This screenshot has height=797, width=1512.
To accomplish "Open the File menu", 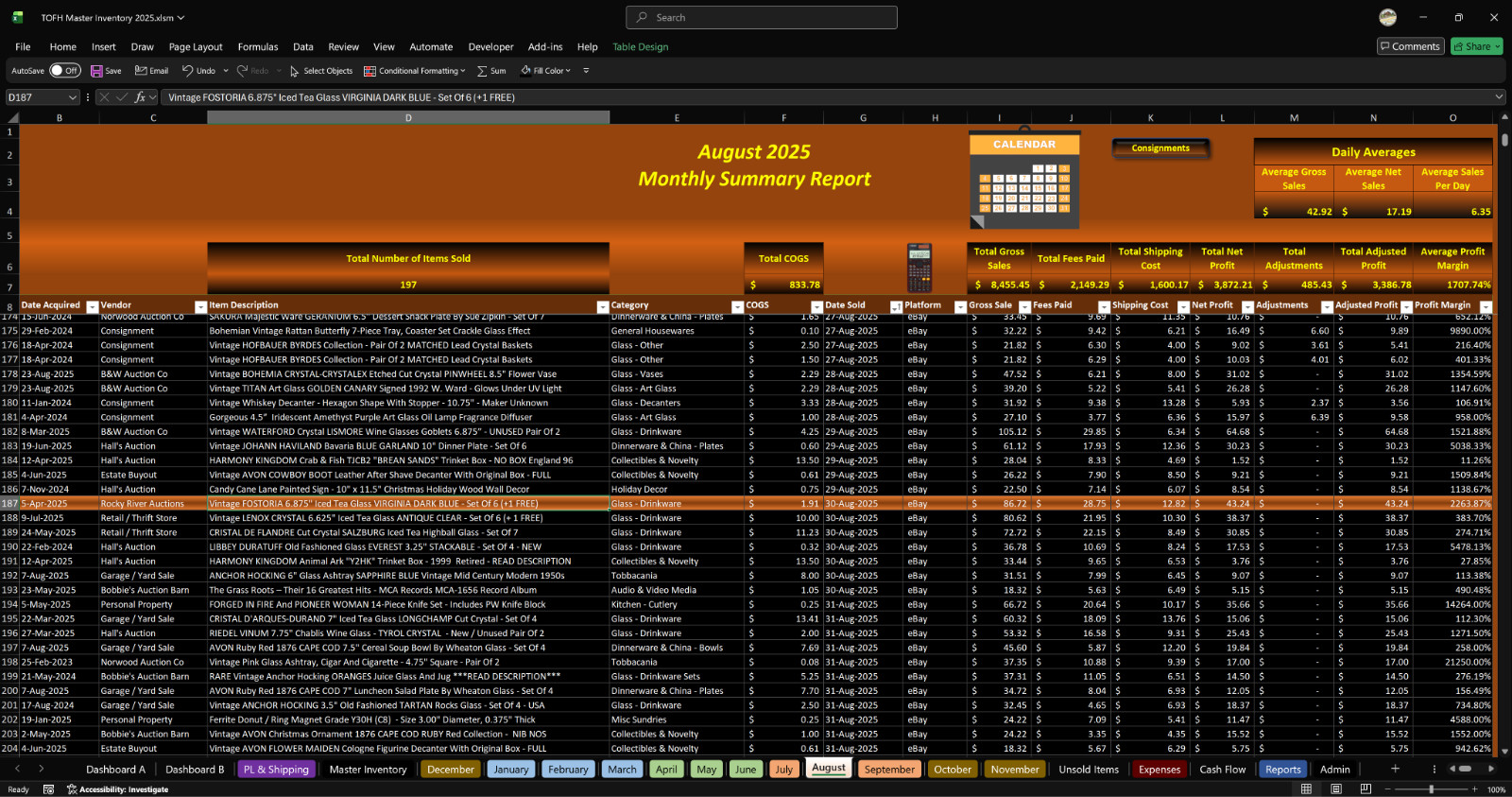I will 23,46.
